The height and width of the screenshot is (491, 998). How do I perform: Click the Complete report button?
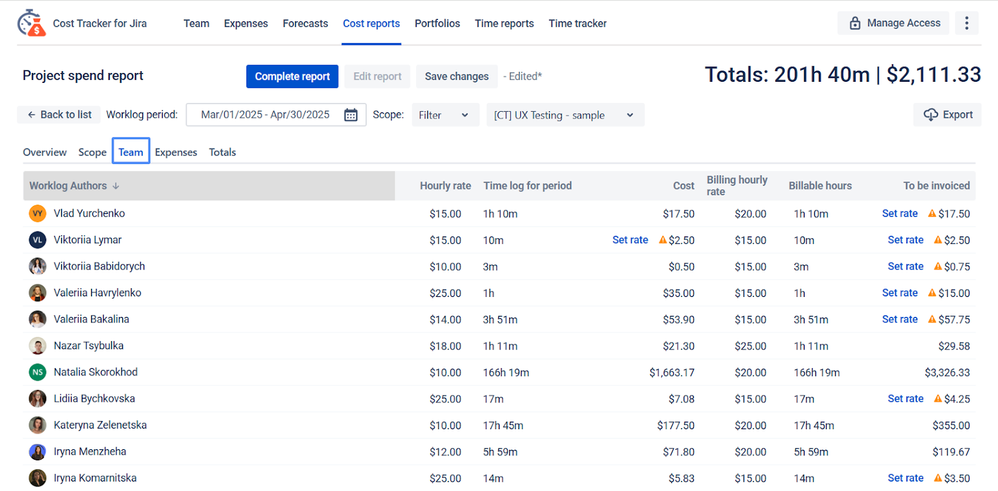tap(292, 76)
